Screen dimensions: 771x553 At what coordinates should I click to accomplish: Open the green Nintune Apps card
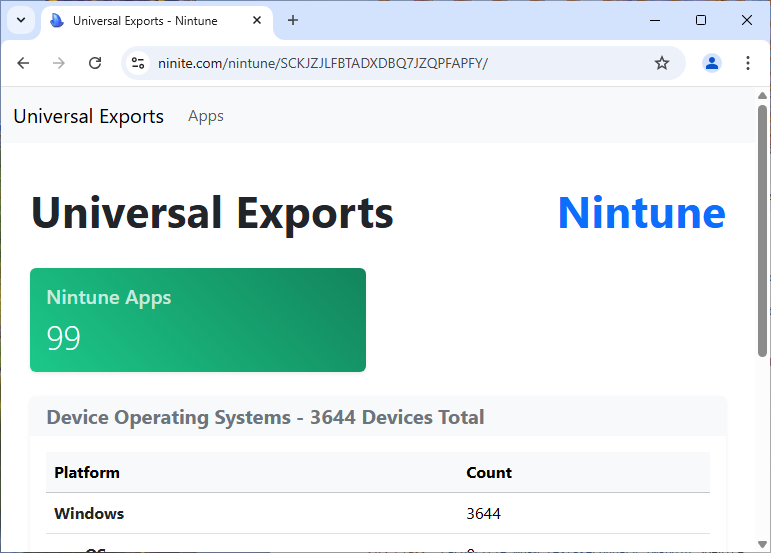(197, 320)
